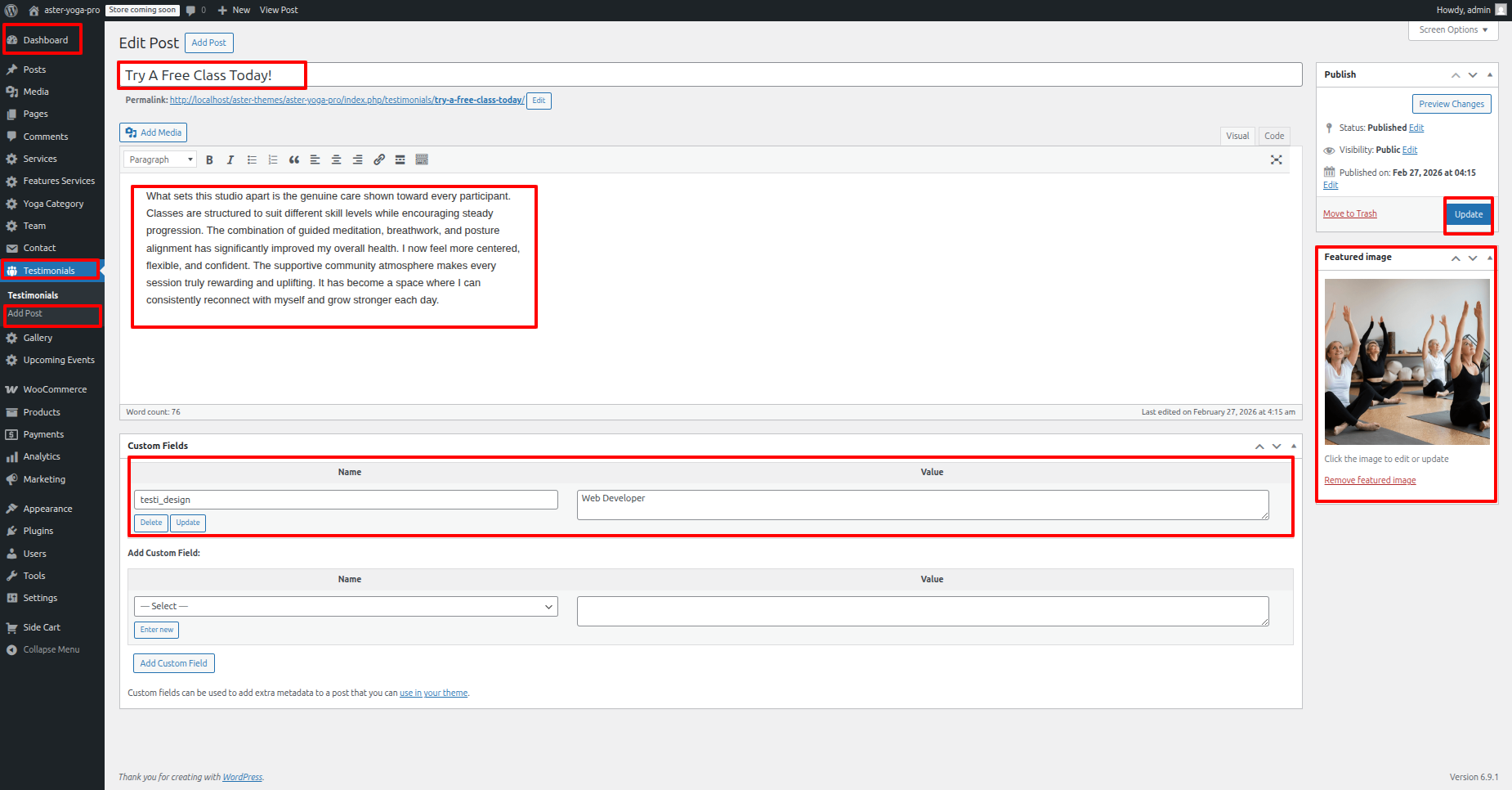The image size is (1512, 790).
Task: Apply italic formatting in editor toolbar
Action: coord(230,160)
